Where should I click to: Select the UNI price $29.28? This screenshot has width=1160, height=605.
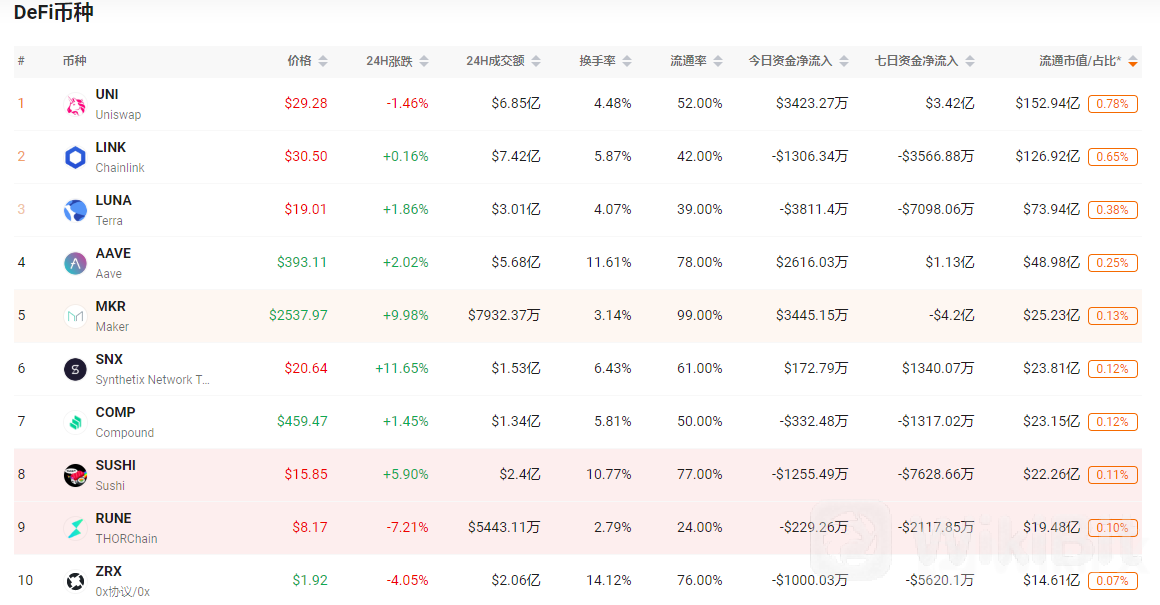pos(306,104)
